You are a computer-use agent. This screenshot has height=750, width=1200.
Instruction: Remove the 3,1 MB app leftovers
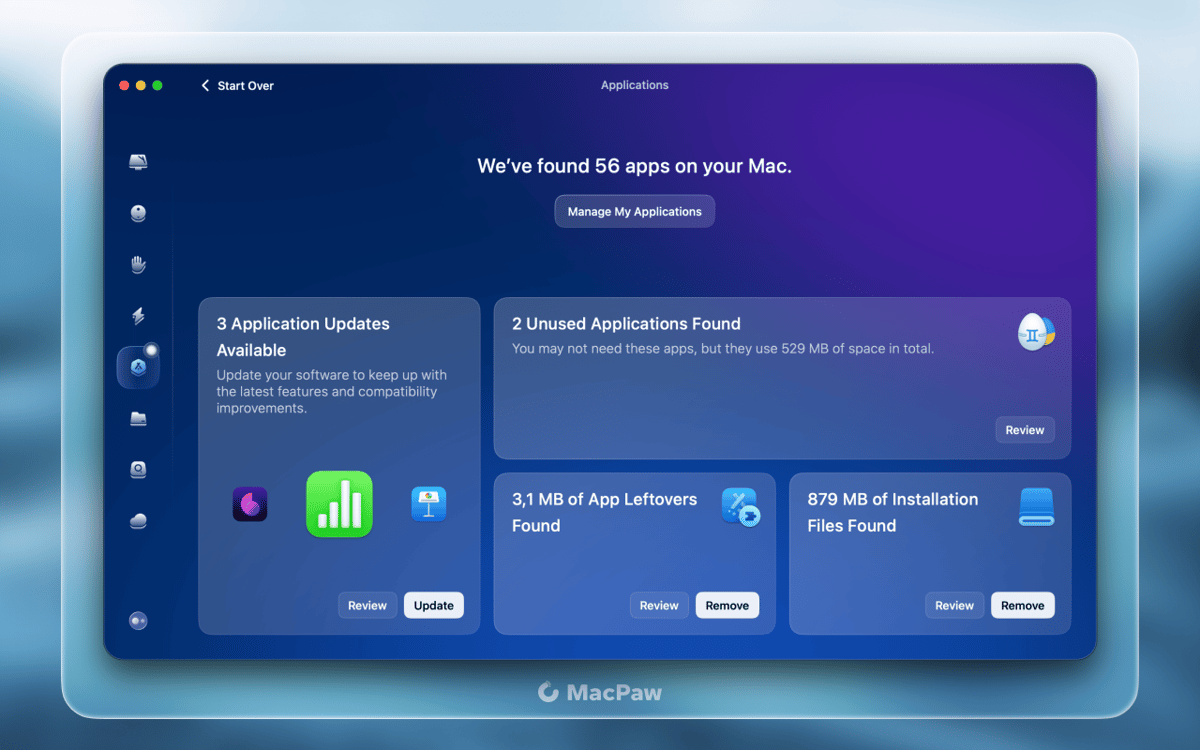pyautogui.click(x=727, y=606)
